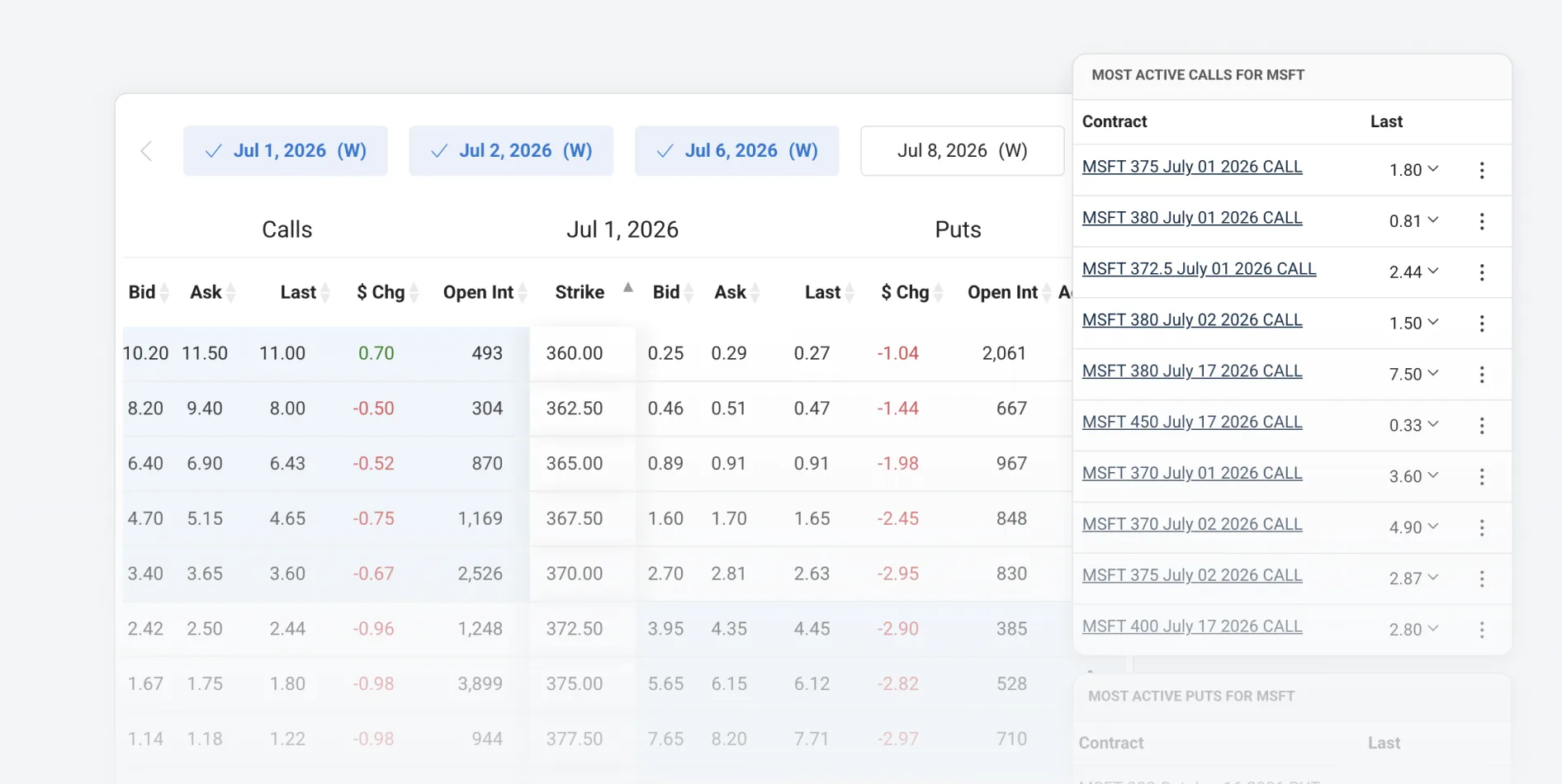
Task: Open more options for MSFT 370 July 02 call
Action: coord(1482,528)
